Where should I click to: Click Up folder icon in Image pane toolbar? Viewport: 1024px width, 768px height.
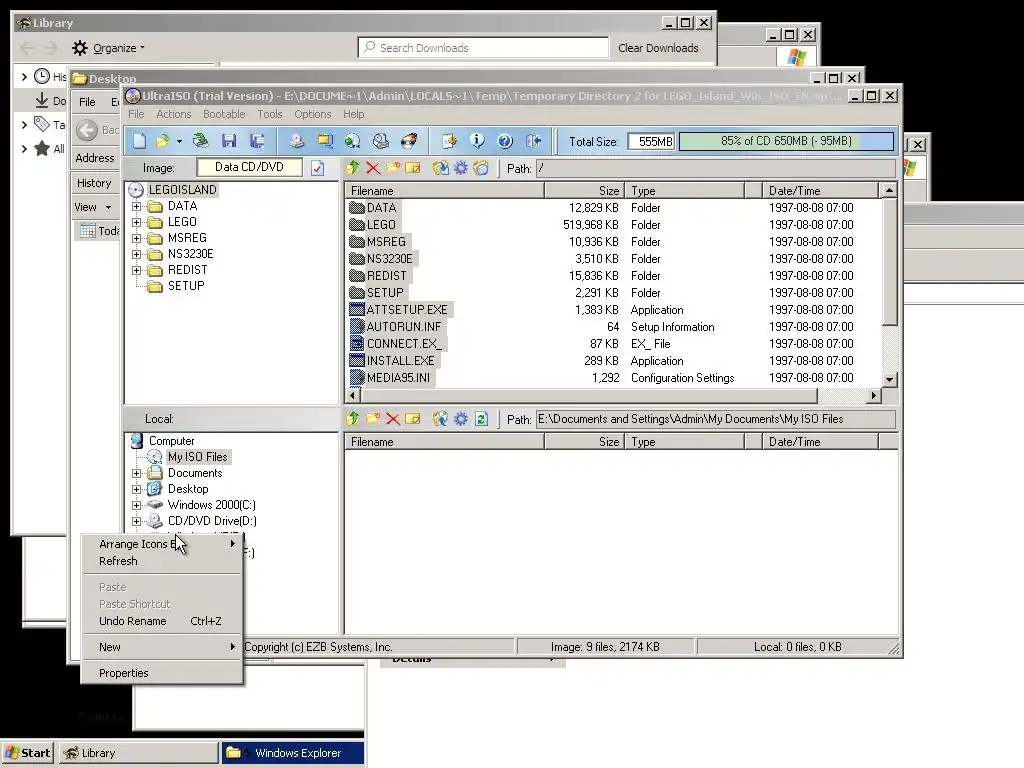pyautogui.click(x=353, y=168)
